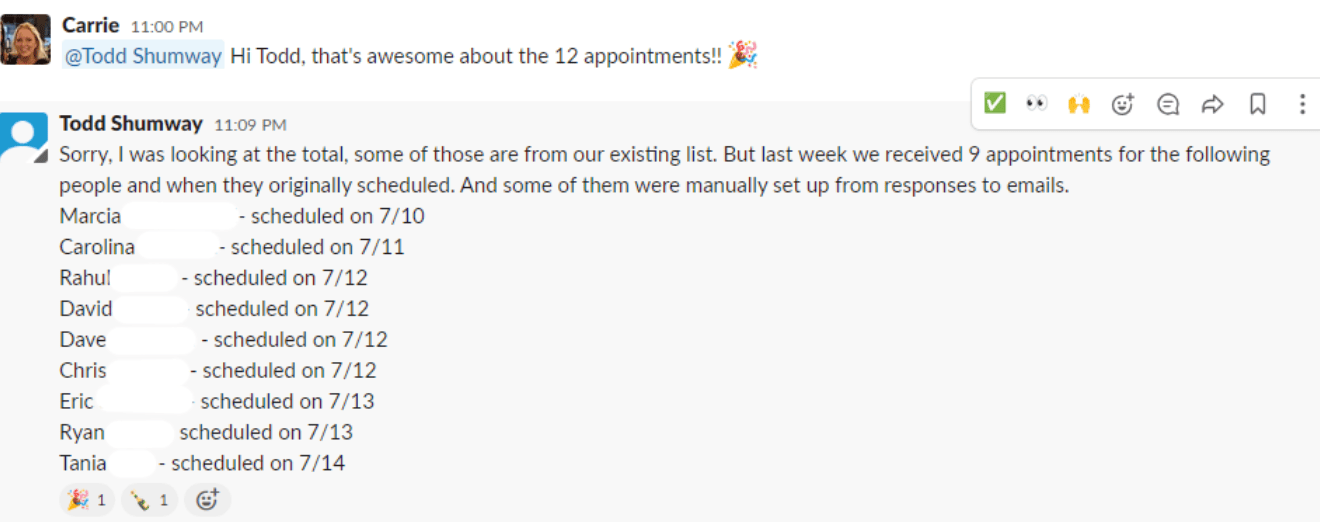Open the 11:09 PM timestamp link
The height and width of the screenshot is (522, 1320).
coord(250,125)
